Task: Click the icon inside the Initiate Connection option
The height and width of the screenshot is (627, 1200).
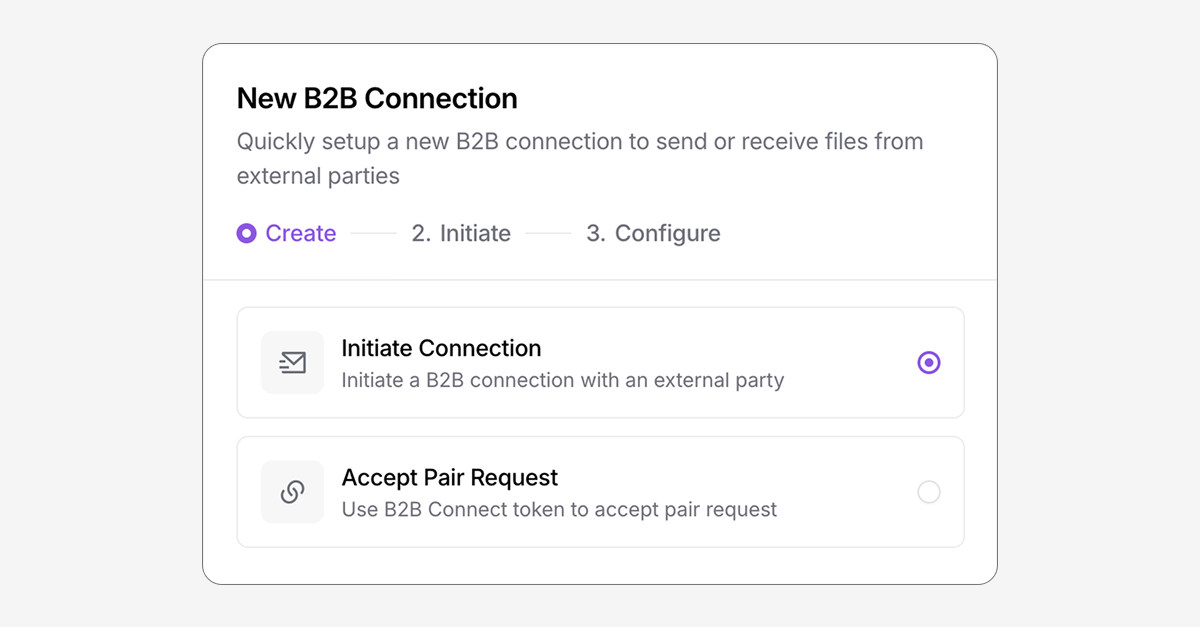Action: [x=292, y=362]
